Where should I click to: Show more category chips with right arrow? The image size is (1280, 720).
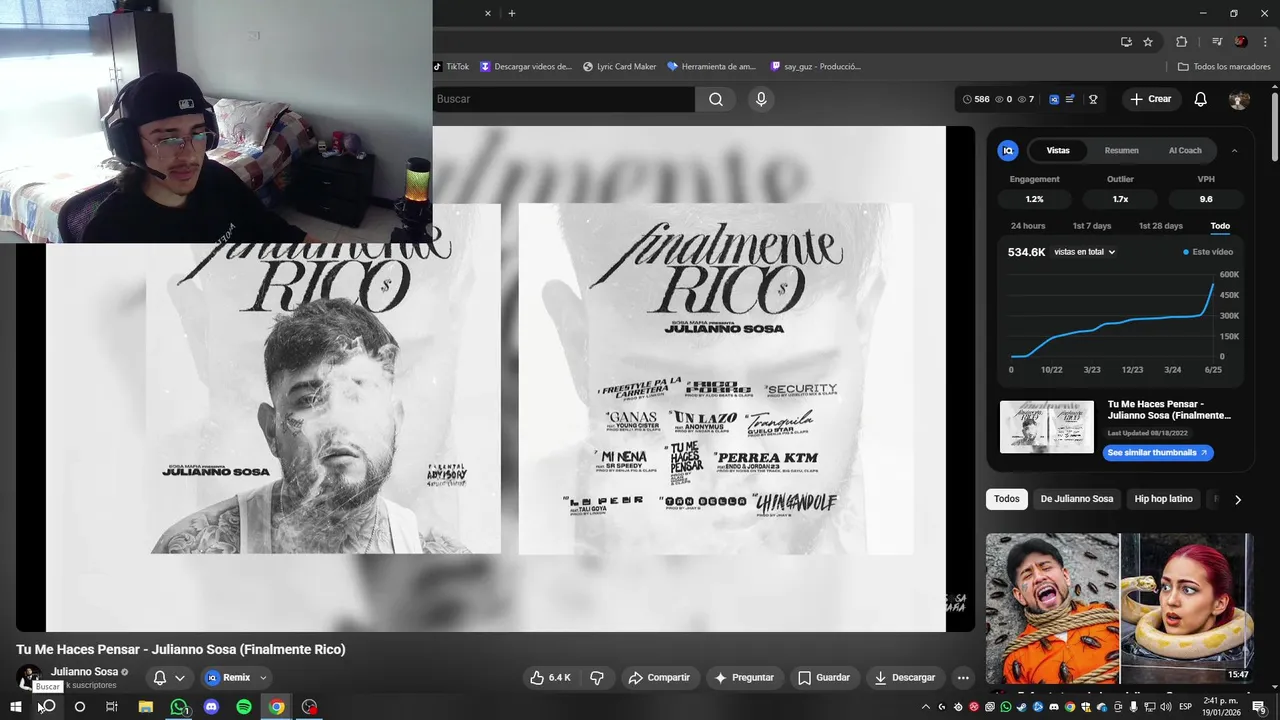click(1238, 499)
